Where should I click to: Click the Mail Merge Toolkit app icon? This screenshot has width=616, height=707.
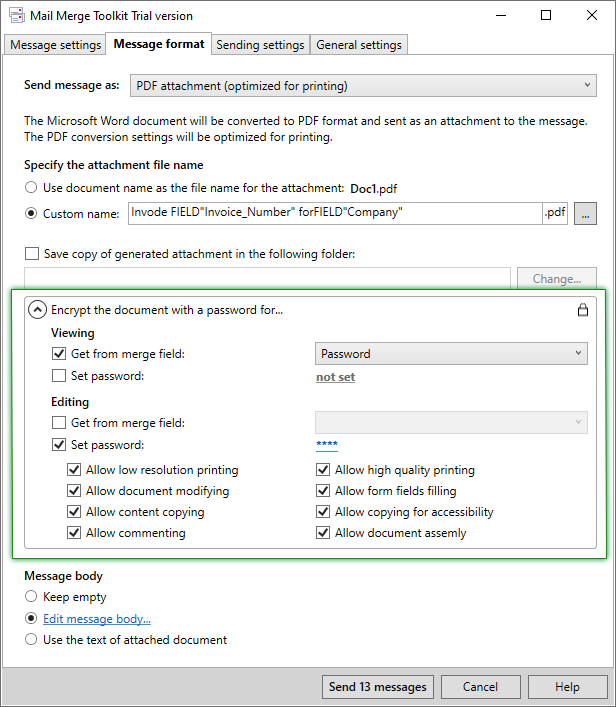pyautogui.click(x=16, y=15)
